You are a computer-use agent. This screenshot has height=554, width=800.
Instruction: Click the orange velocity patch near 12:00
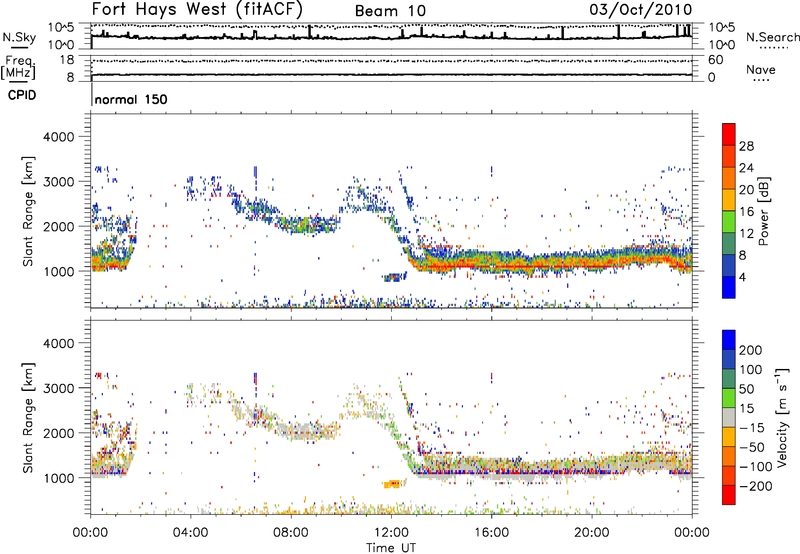click(392, 484)
